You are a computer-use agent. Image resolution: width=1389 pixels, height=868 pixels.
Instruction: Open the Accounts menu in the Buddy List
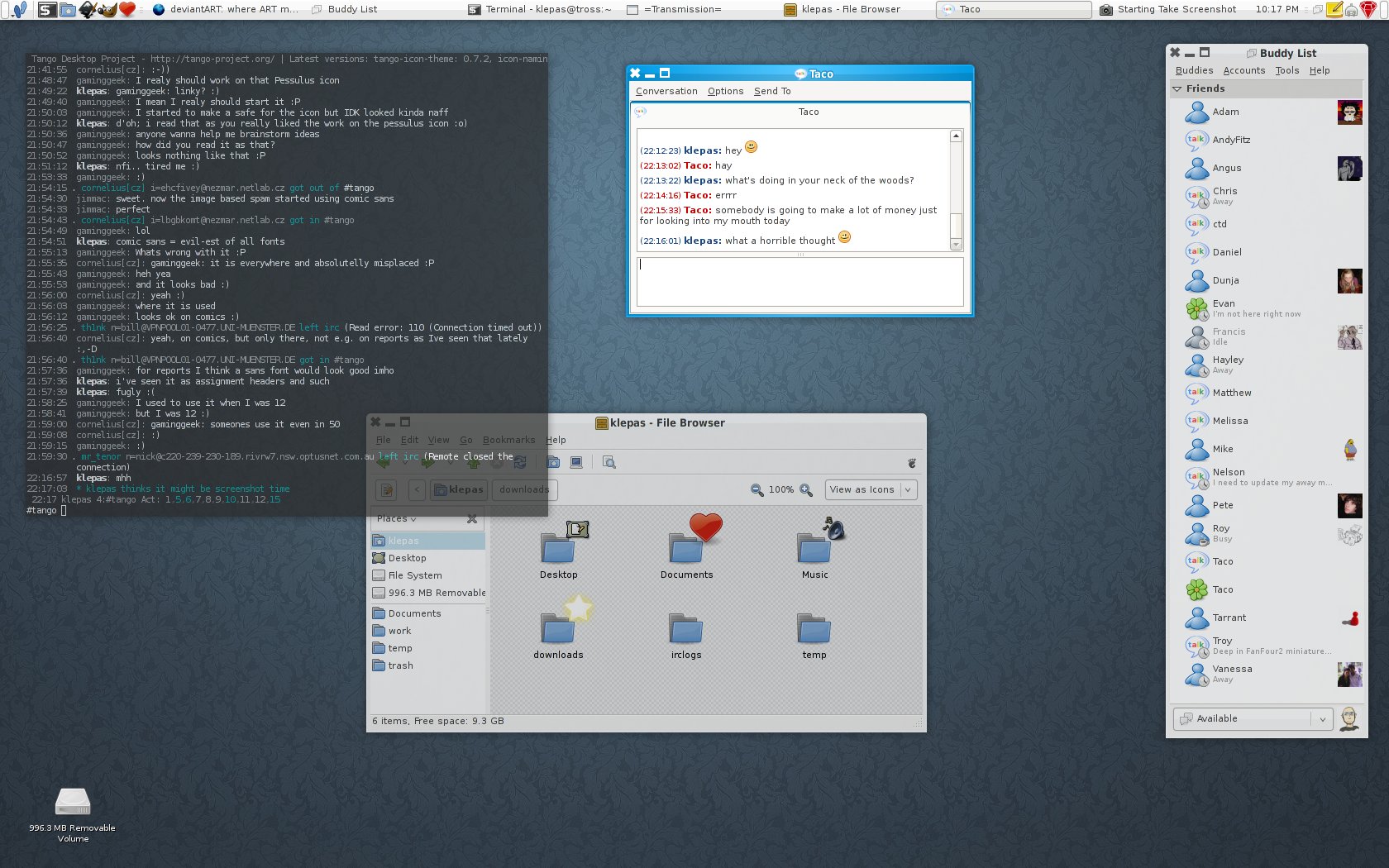[x=1243, y=70]
